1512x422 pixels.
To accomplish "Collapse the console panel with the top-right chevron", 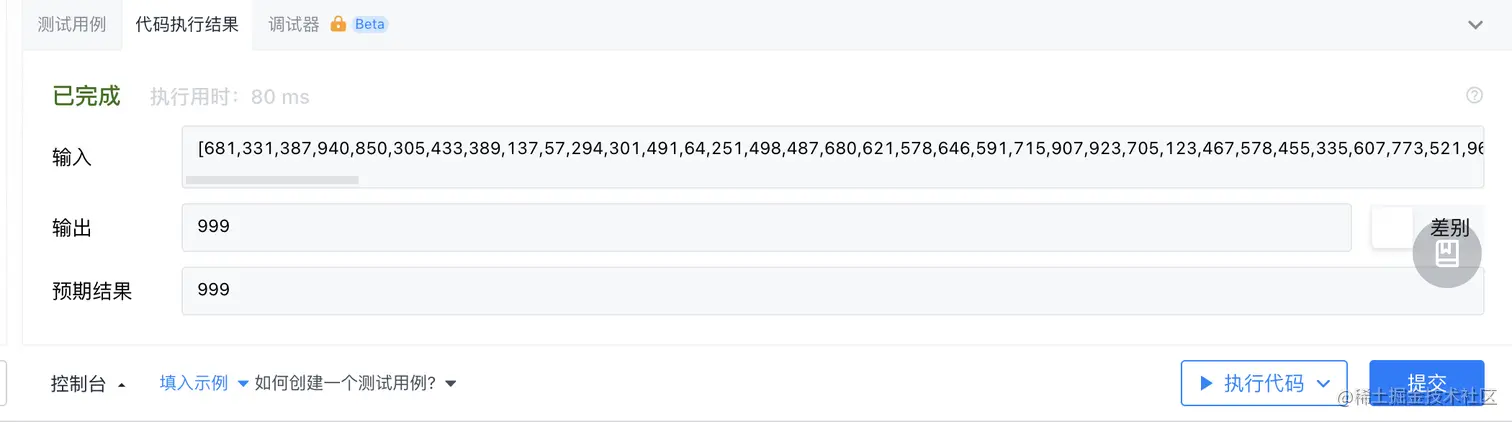I will tap(1475, 25).
